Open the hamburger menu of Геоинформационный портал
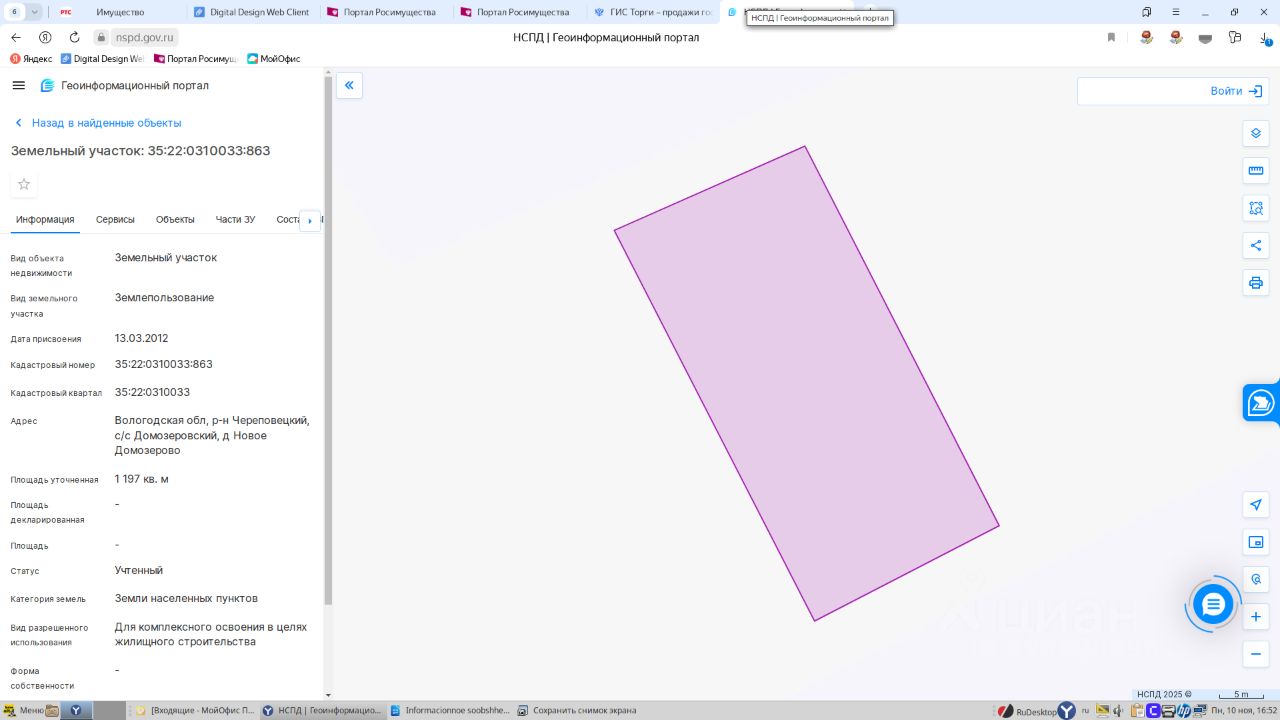Image resolution: width=1280 pixels, height=720 pixels. click(x=18, y=86)
